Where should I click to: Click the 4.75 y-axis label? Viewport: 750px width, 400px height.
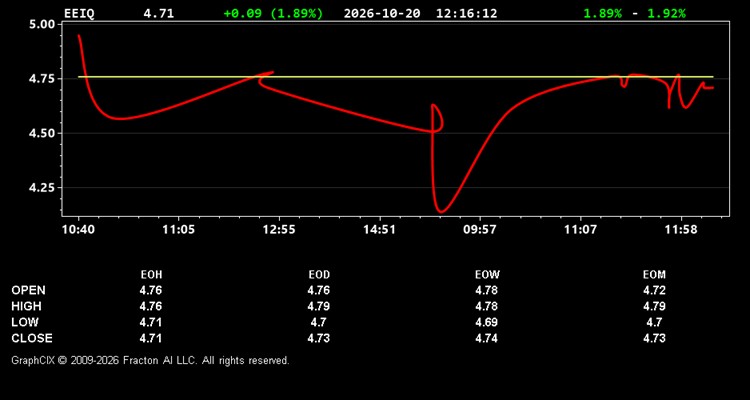pos(43,78)
